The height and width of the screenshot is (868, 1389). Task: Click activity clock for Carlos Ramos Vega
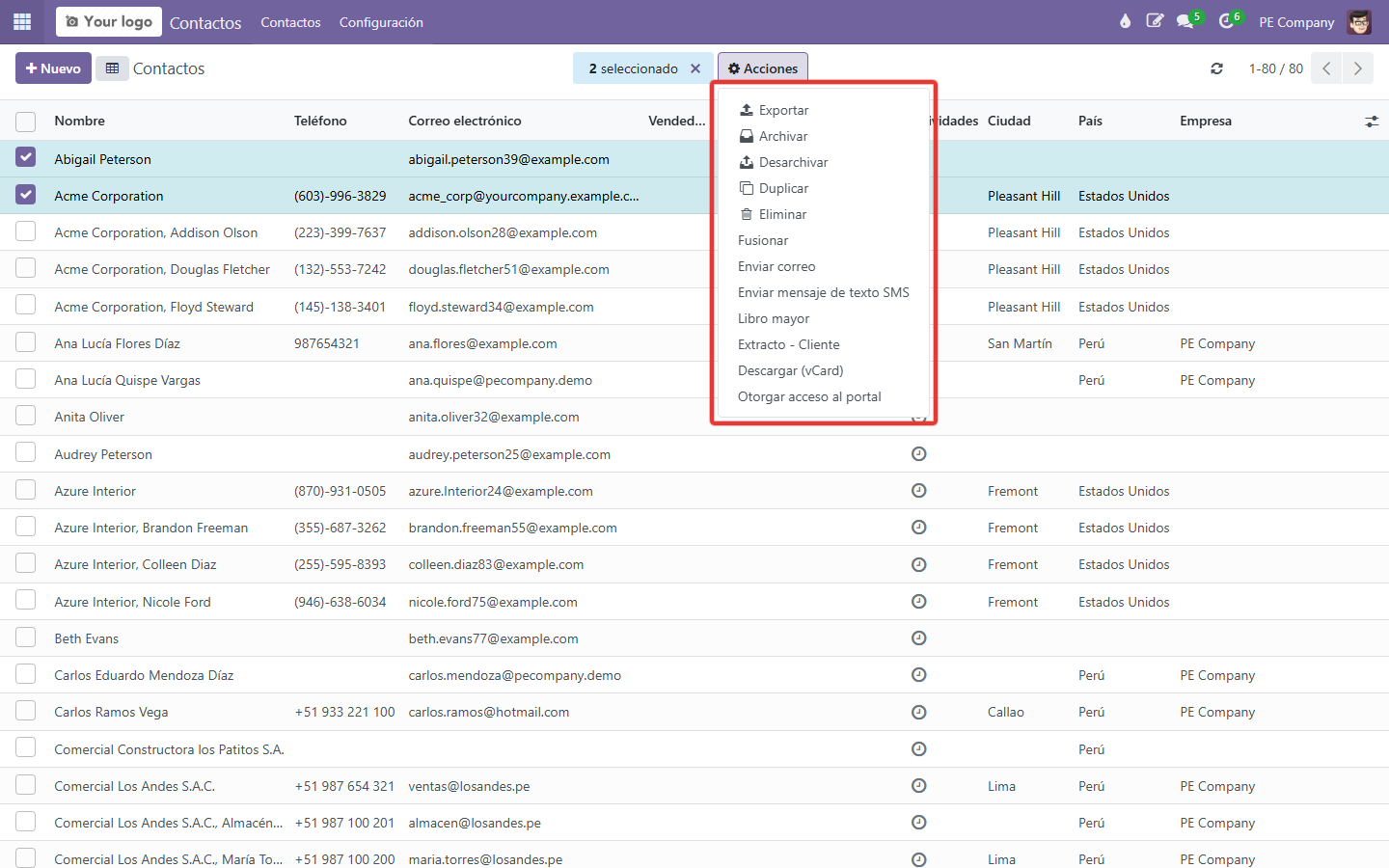[x=919, y=712]
